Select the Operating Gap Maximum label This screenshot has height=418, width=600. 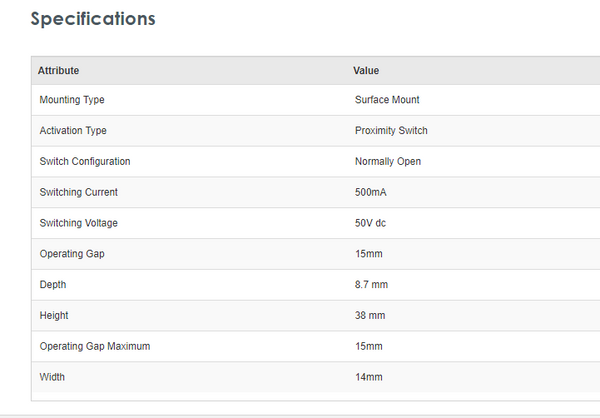pyautogui.click(x=94, y=346)
